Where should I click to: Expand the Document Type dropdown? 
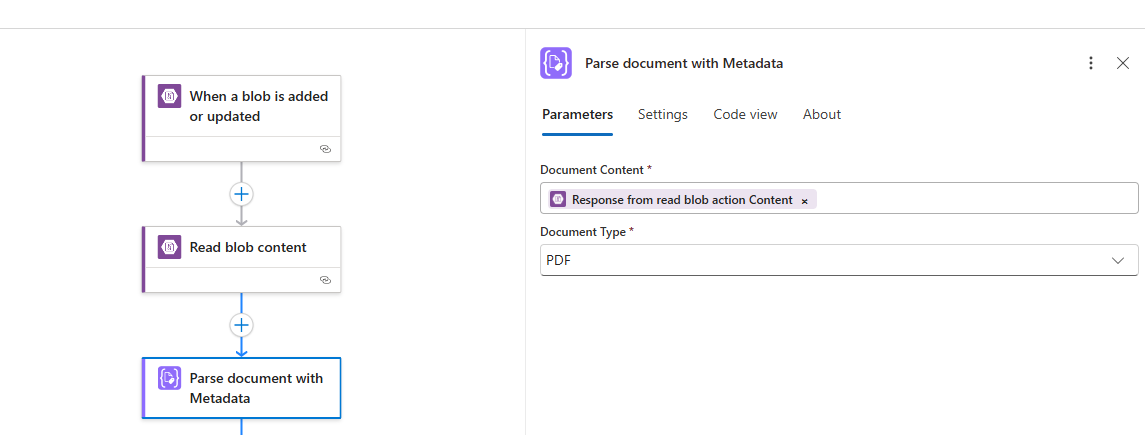(x=1117, y=261)
